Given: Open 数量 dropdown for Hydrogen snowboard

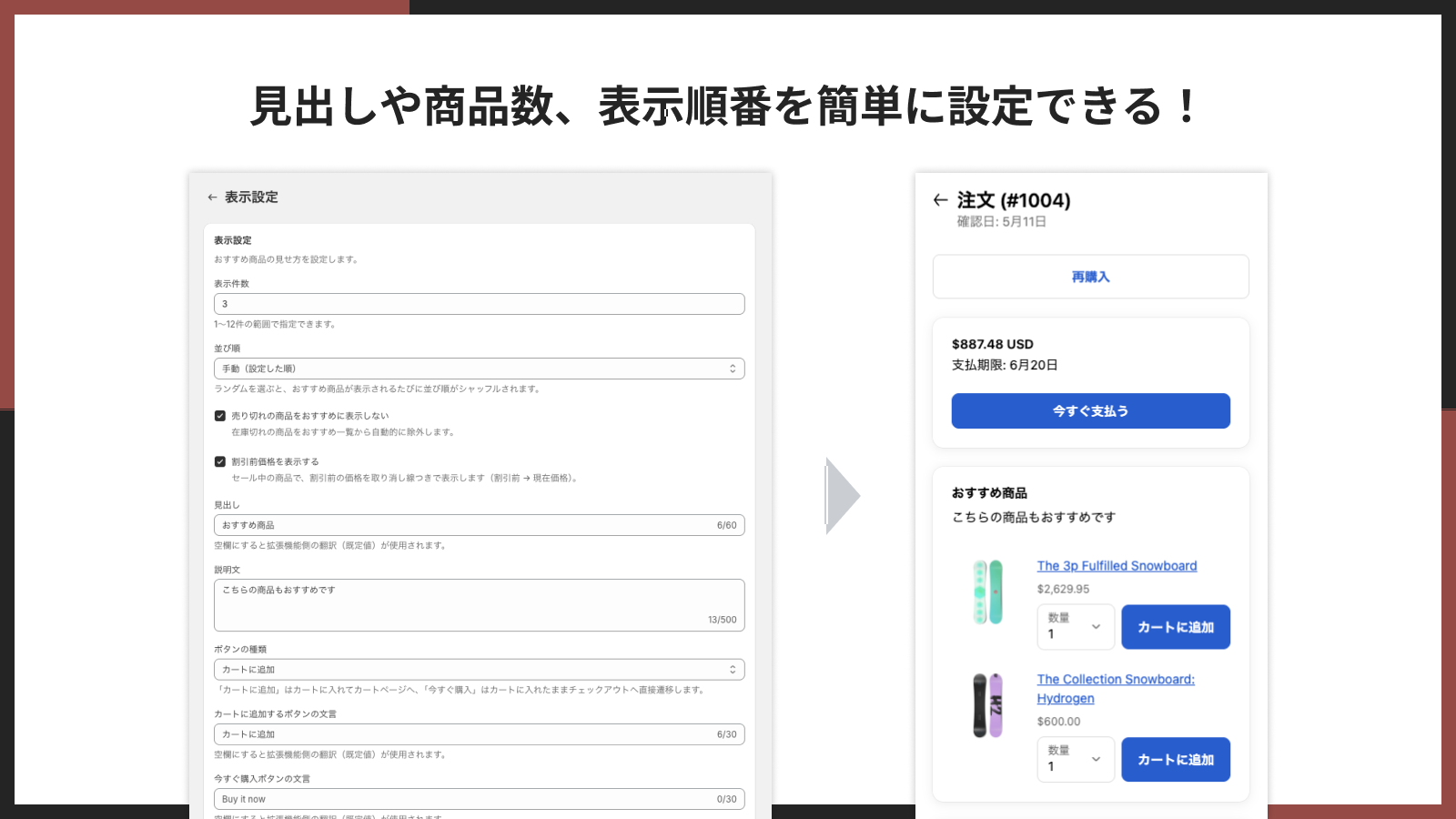Looking at the screenshot, I should click(1076, 760).
